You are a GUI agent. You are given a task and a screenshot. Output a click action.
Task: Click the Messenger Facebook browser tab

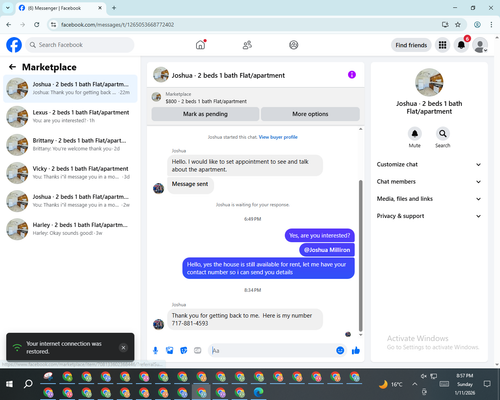[x=60, y=8]
